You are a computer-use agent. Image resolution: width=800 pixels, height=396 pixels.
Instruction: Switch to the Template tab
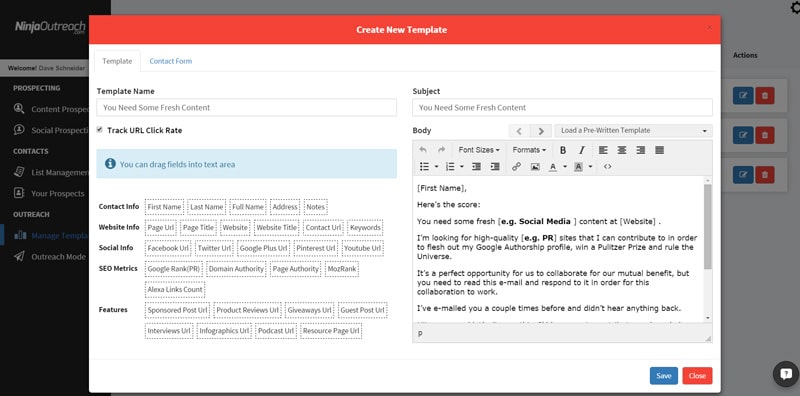coord(117,61)
